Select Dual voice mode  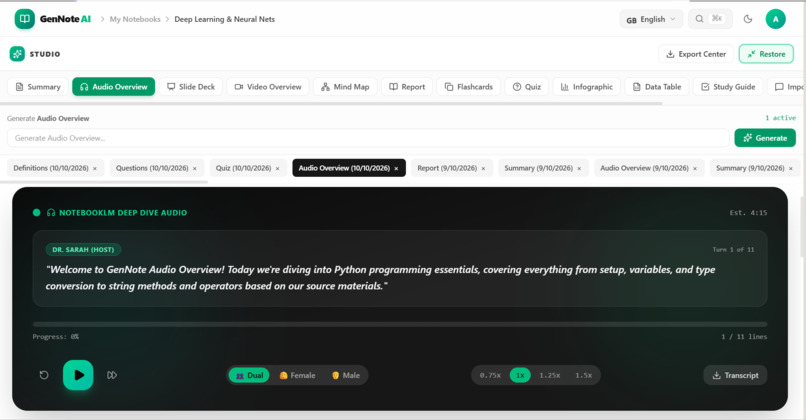click(249, 375)
